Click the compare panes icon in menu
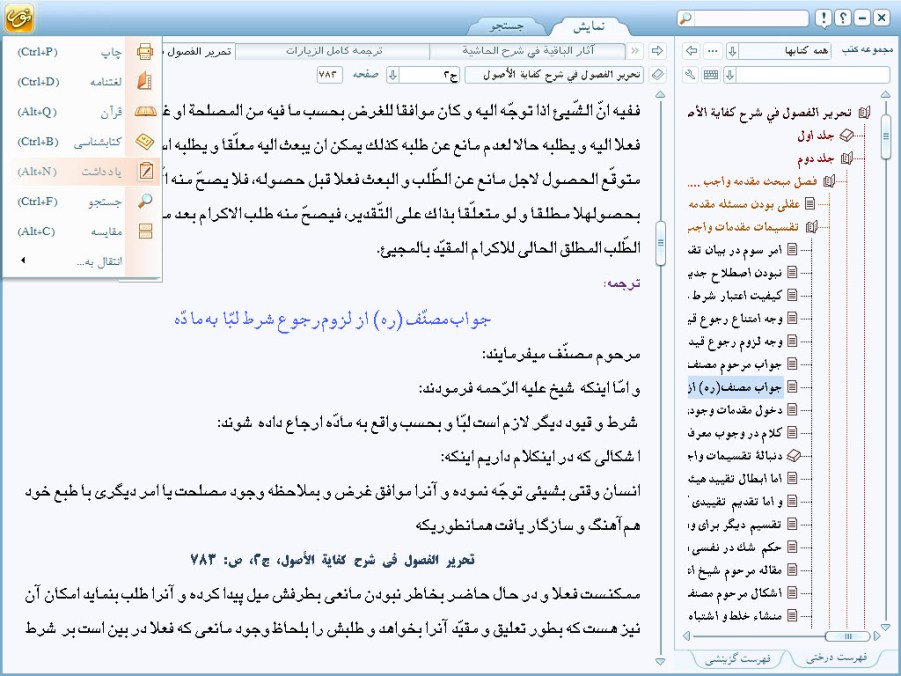901x676 pixels. click(x=145, y=231)
